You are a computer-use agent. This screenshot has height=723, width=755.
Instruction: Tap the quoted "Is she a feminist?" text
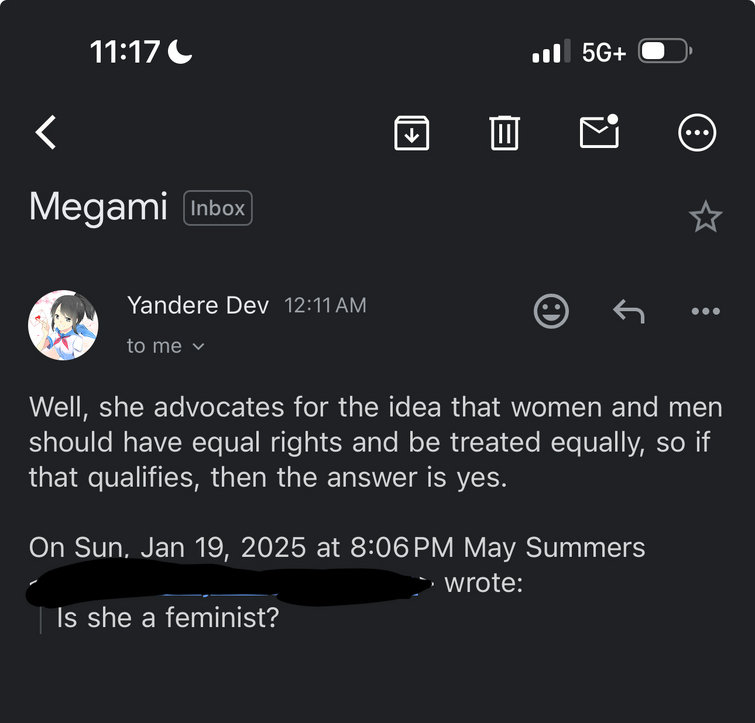click(167, 618)
